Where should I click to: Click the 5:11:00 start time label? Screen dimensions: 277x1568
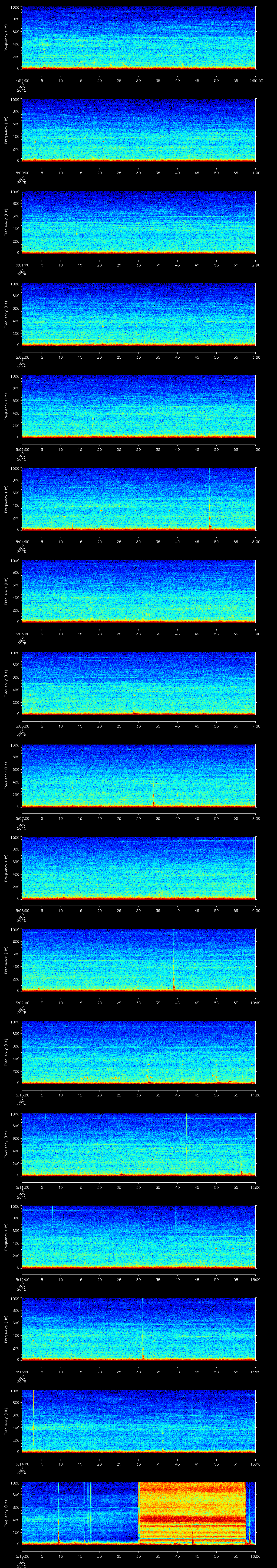coord(22,1187)
